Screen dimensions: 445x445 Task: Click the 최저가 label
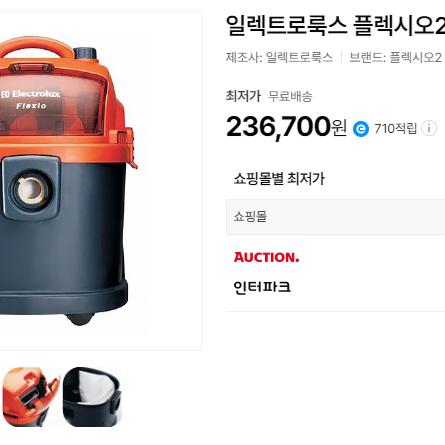243,96
